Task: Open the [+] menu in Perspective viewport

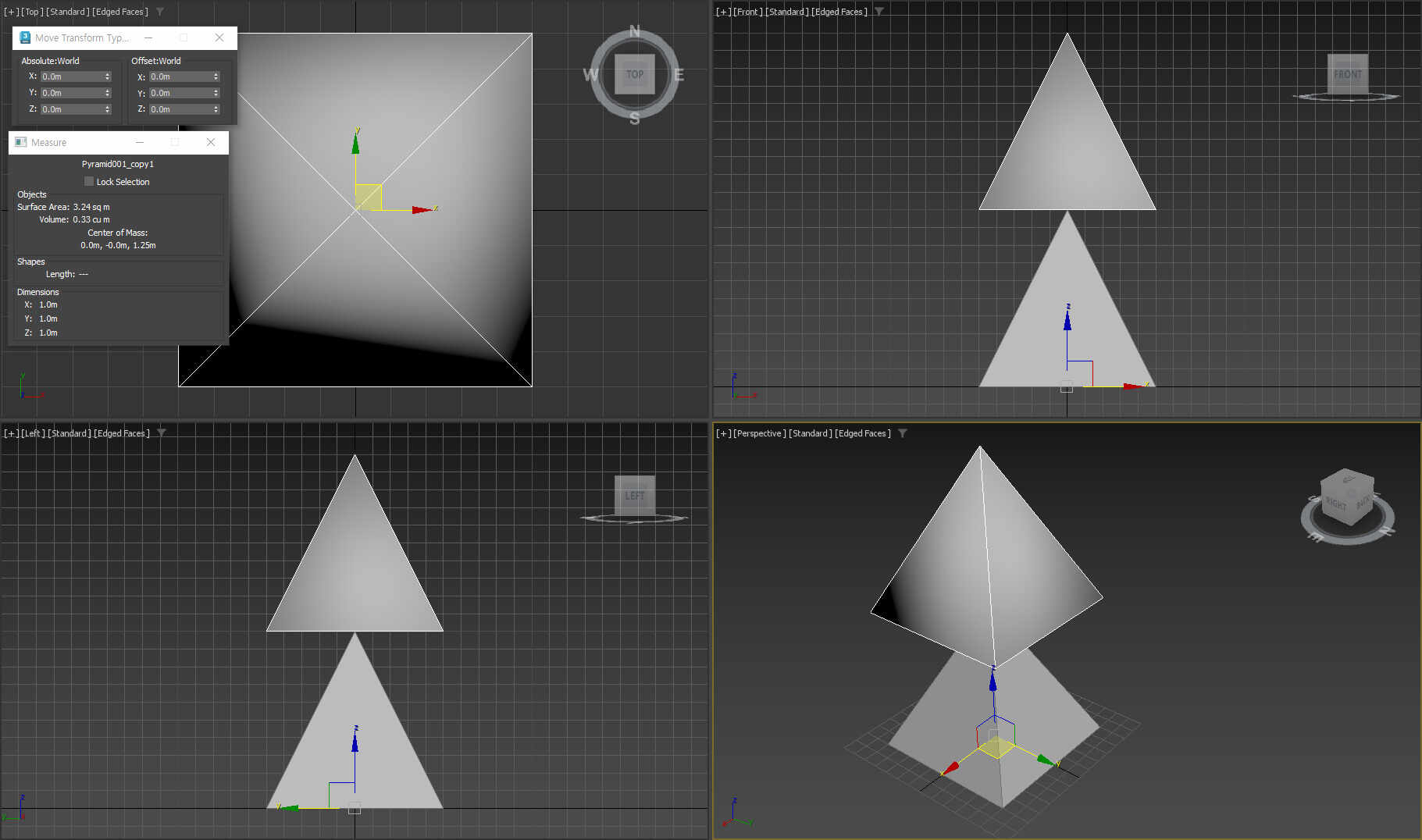Action: point(723,433)
